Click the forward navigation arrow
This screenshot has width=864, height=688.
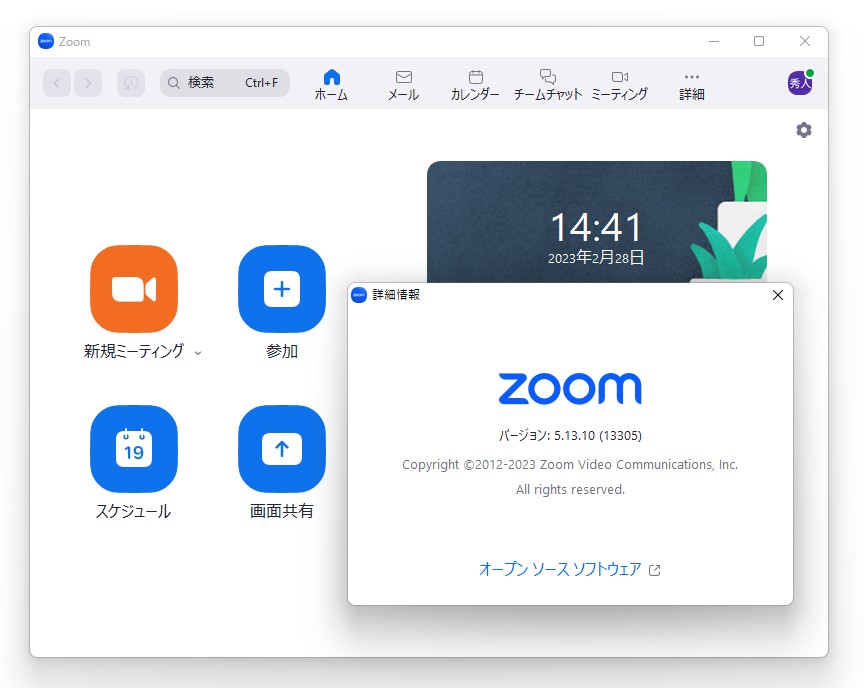[88, 83]
